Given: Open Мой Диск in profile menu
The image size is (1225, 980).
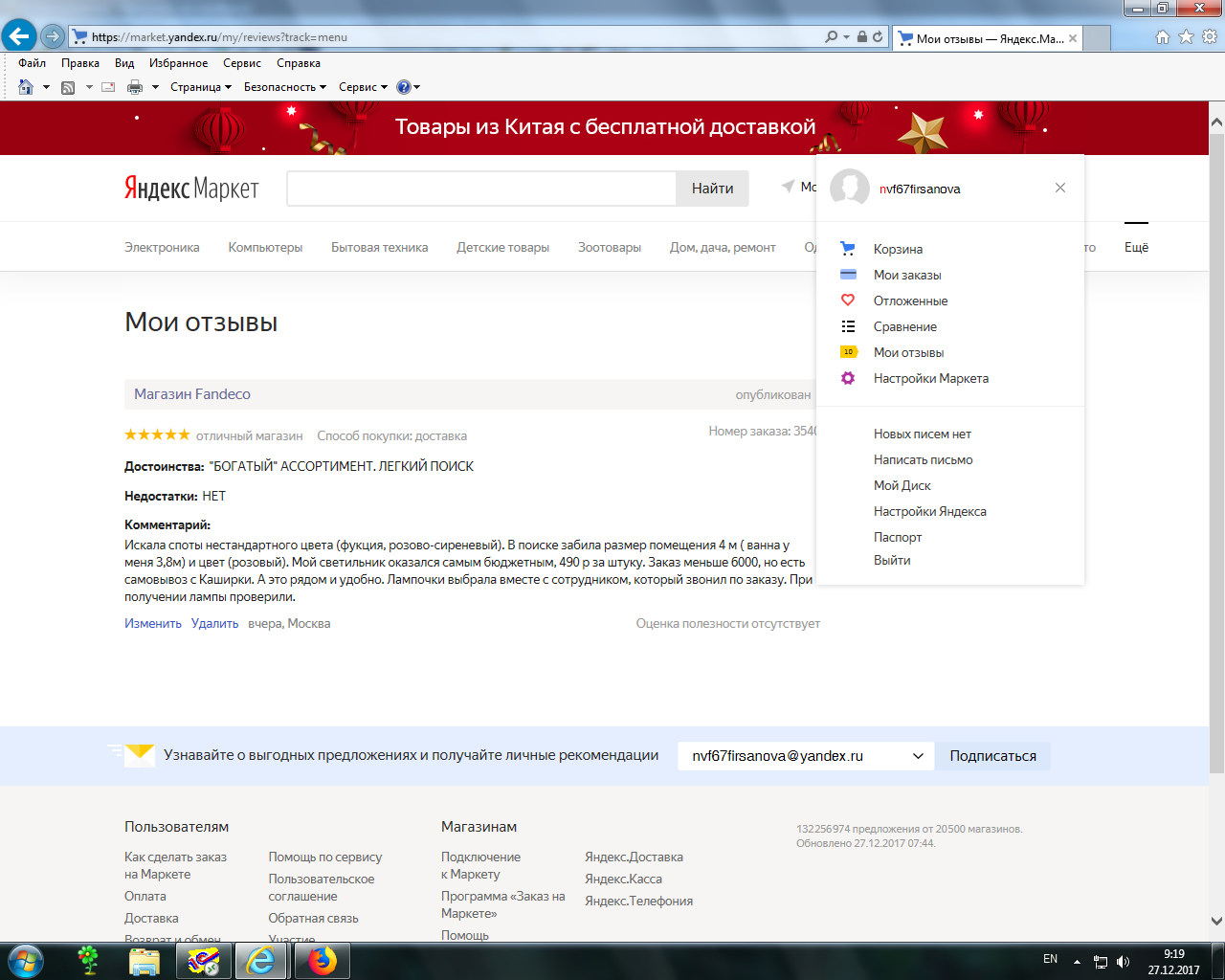Looking at the screenshot, I should click(902, 485).
